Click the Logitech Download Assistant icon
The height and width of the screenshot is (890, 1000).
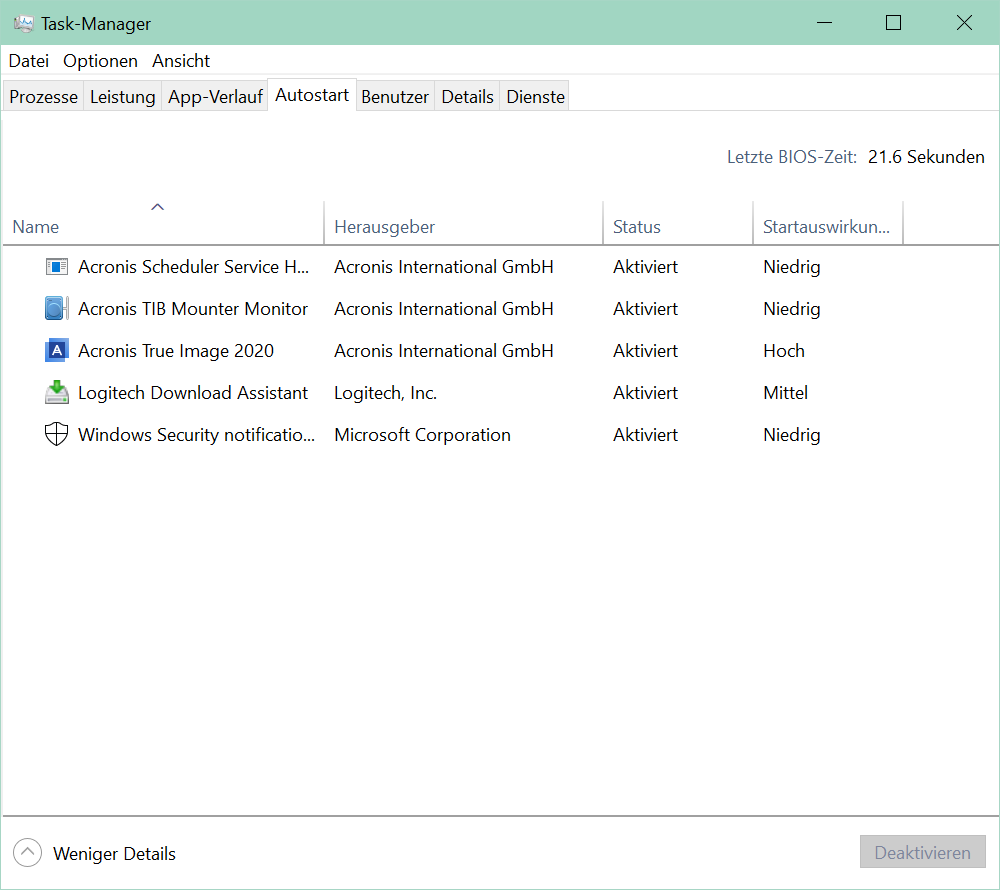coord(57,393)
